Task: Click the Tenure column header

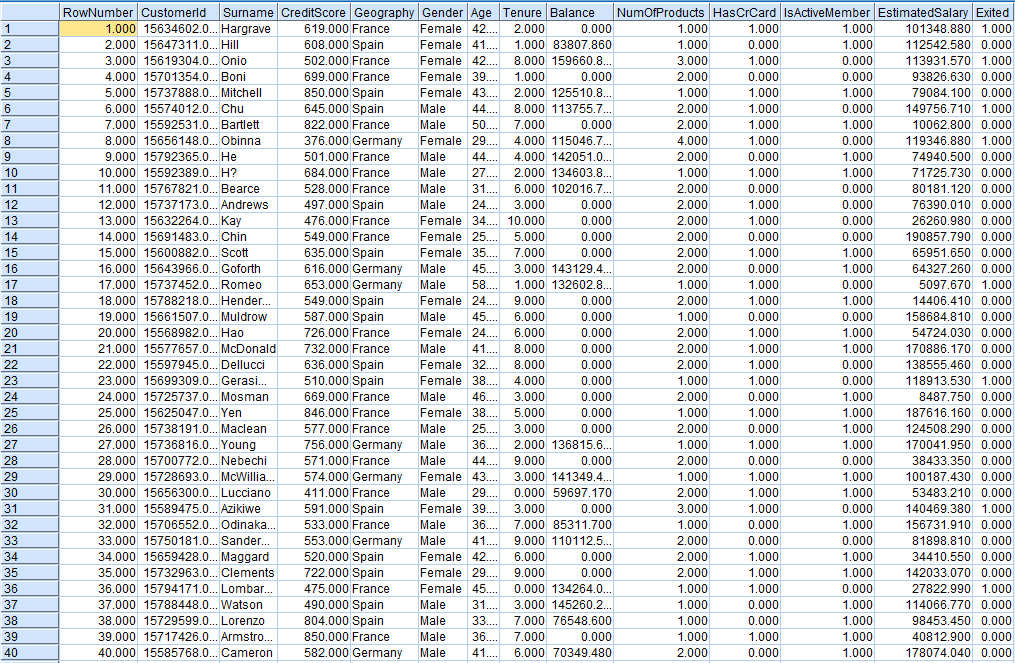Action: [523, 13]
